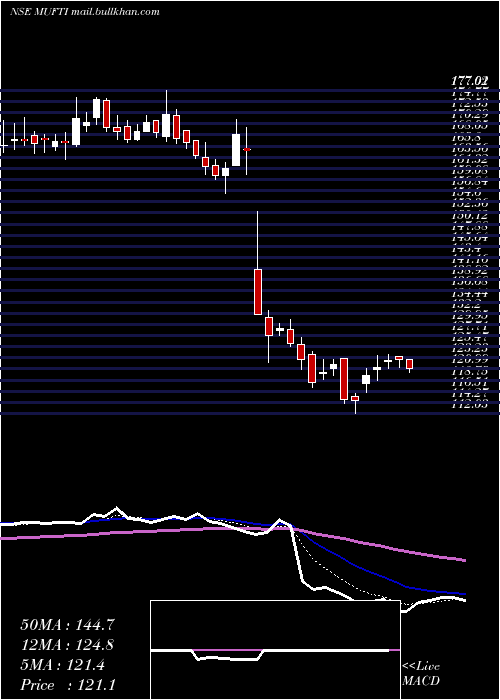Click the last red candlestick on the right
This screenshot has height=700, width=500.
click(x=410, y=364)
